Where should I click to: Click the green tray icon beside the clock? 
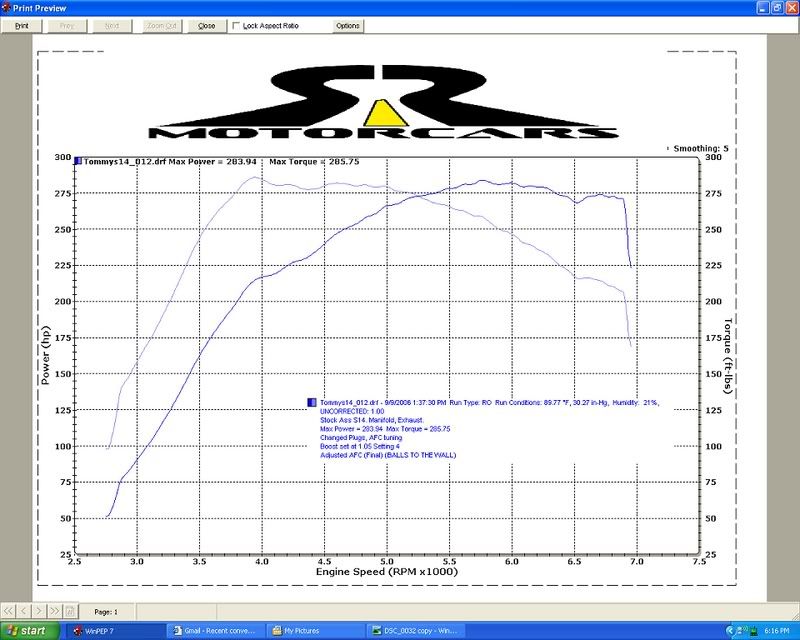(x=754, y=631)
